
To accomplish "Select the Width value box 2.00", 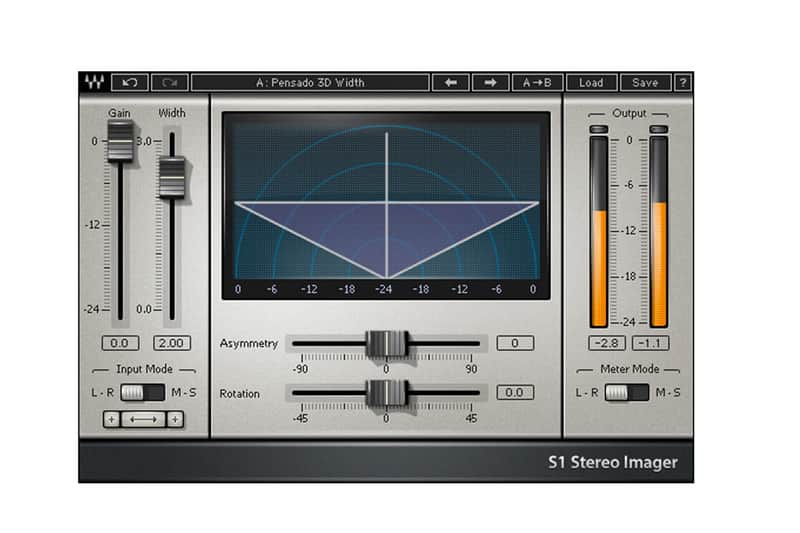I will [172, 343].
